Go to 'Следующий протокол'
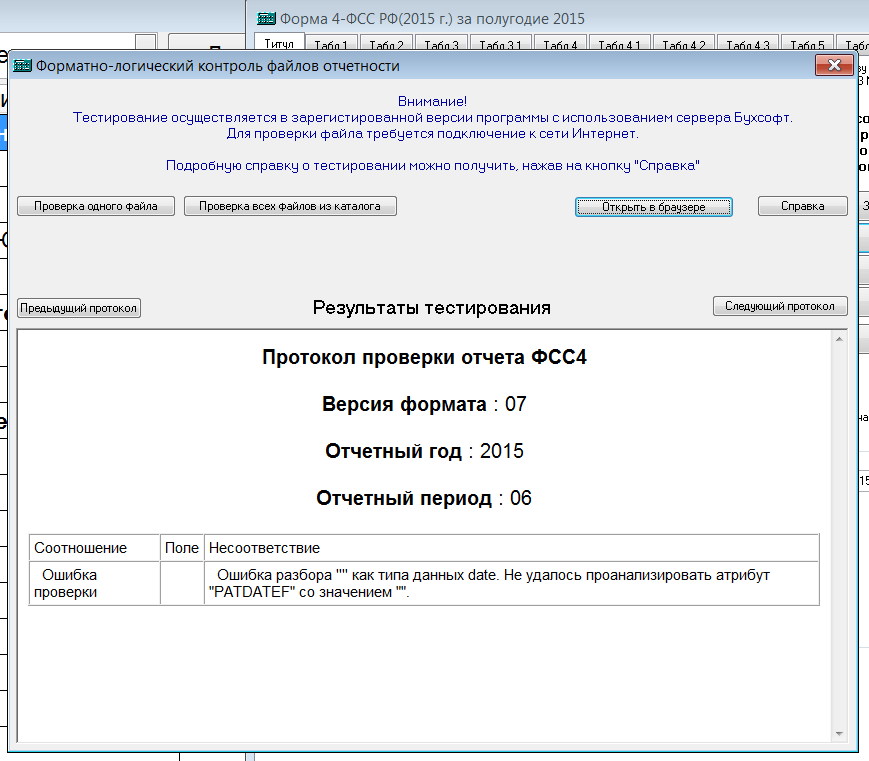Image resolution: width=869 pixels, height=761 pixels. (780, 307)
